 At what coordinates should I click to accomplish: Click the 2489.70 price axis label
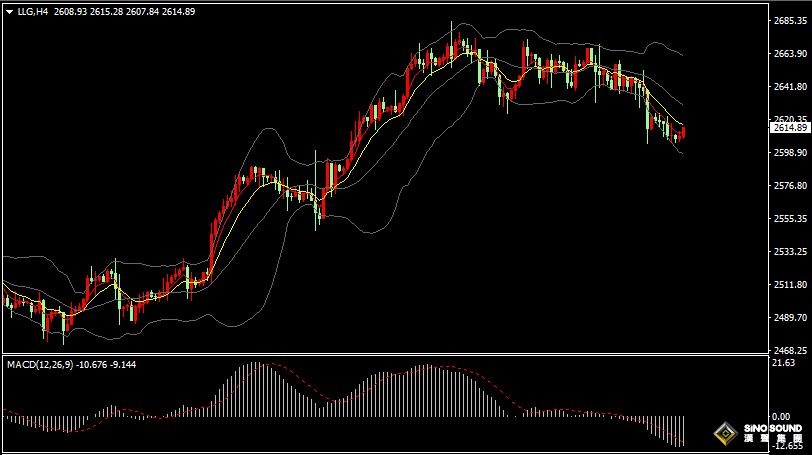[x=790, y=317]
